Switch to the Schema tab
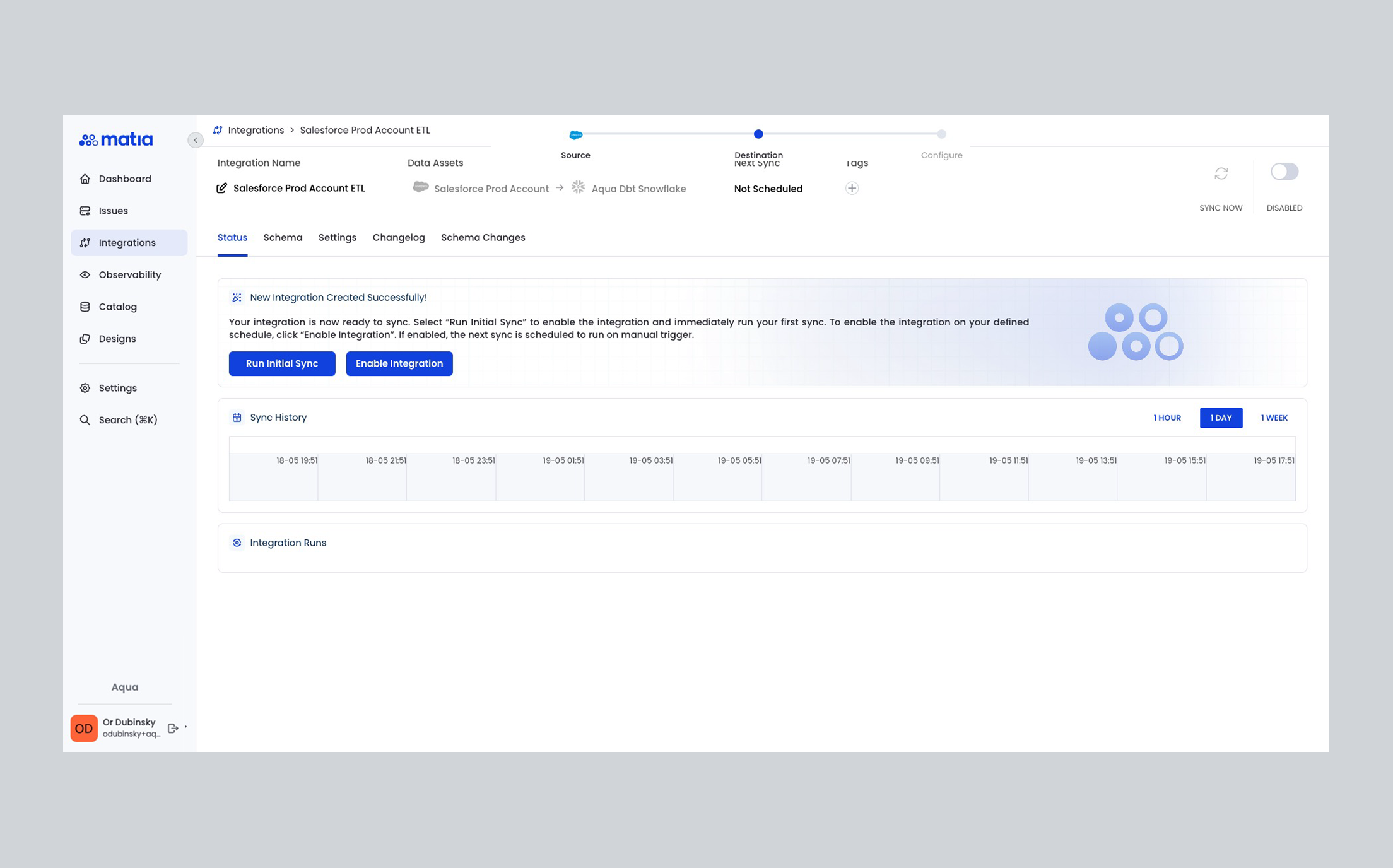1393x868 pixels. click(283, 238)
